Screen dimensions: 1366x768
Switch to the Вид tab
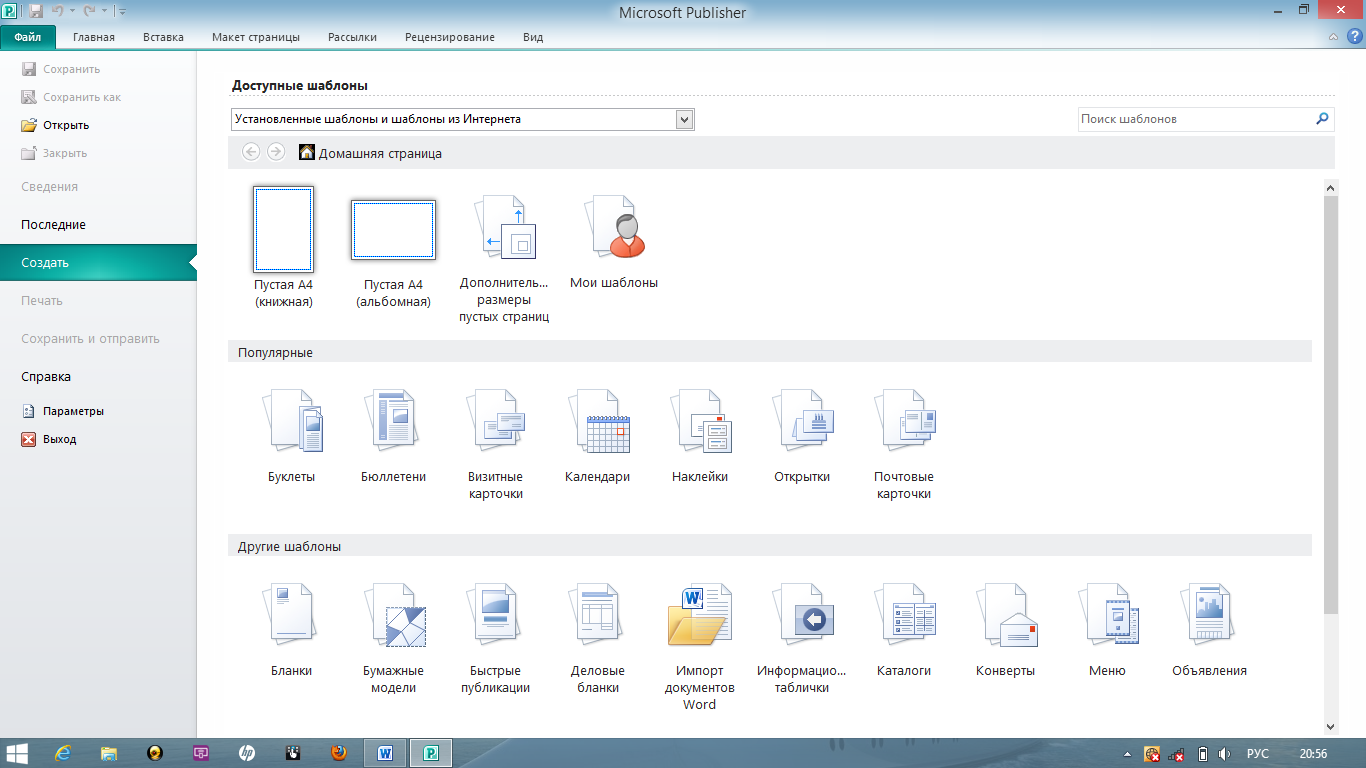click(x=533, y=37)
